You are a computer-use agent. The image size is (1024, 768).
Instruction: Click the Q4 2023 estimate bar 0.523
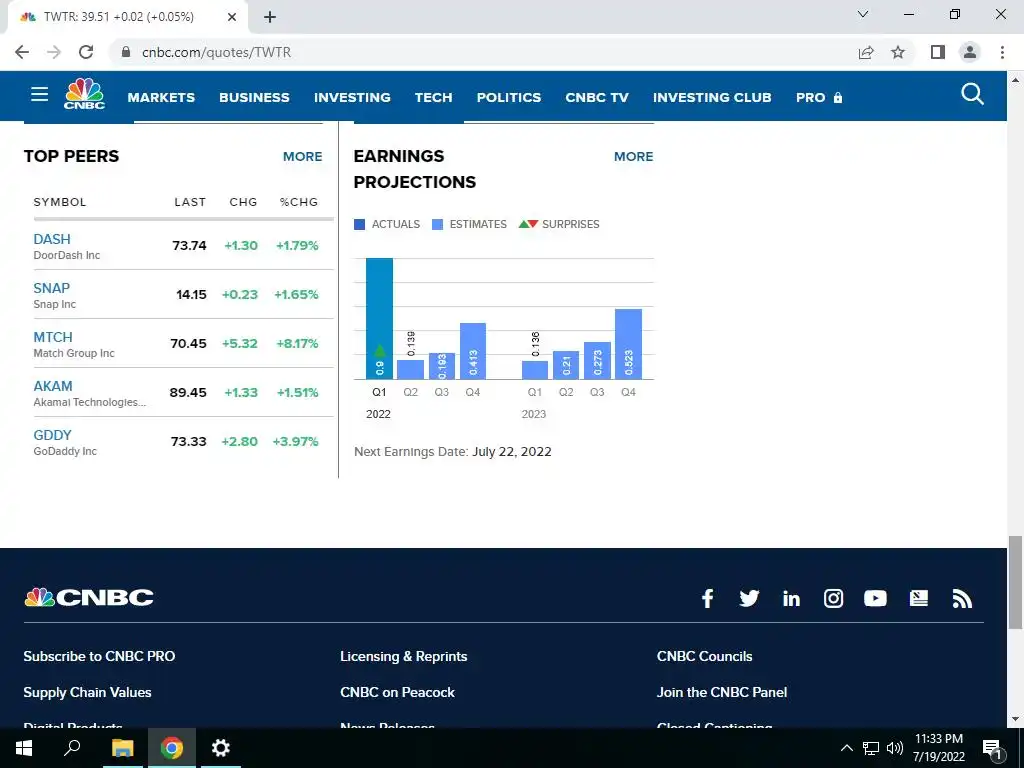628,344
